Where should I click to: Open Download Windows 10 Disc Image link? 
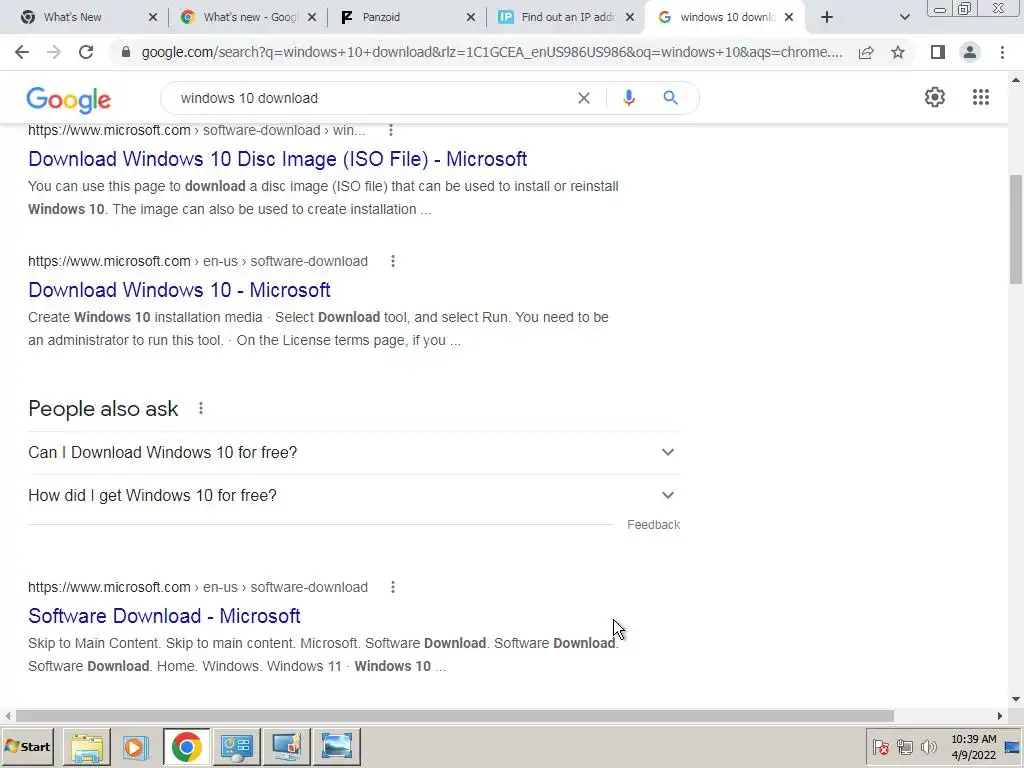[x=278, y=159]
